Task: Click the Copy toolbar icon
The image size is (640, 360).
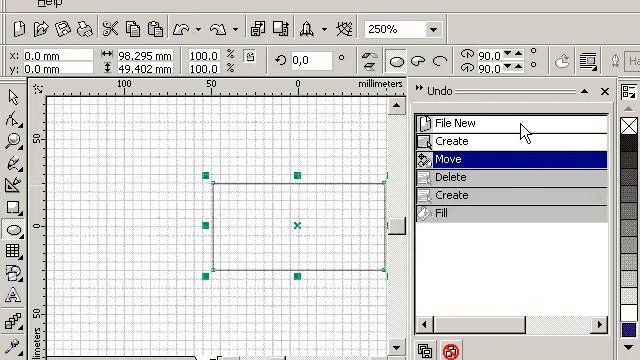Action: coord(133,29)
